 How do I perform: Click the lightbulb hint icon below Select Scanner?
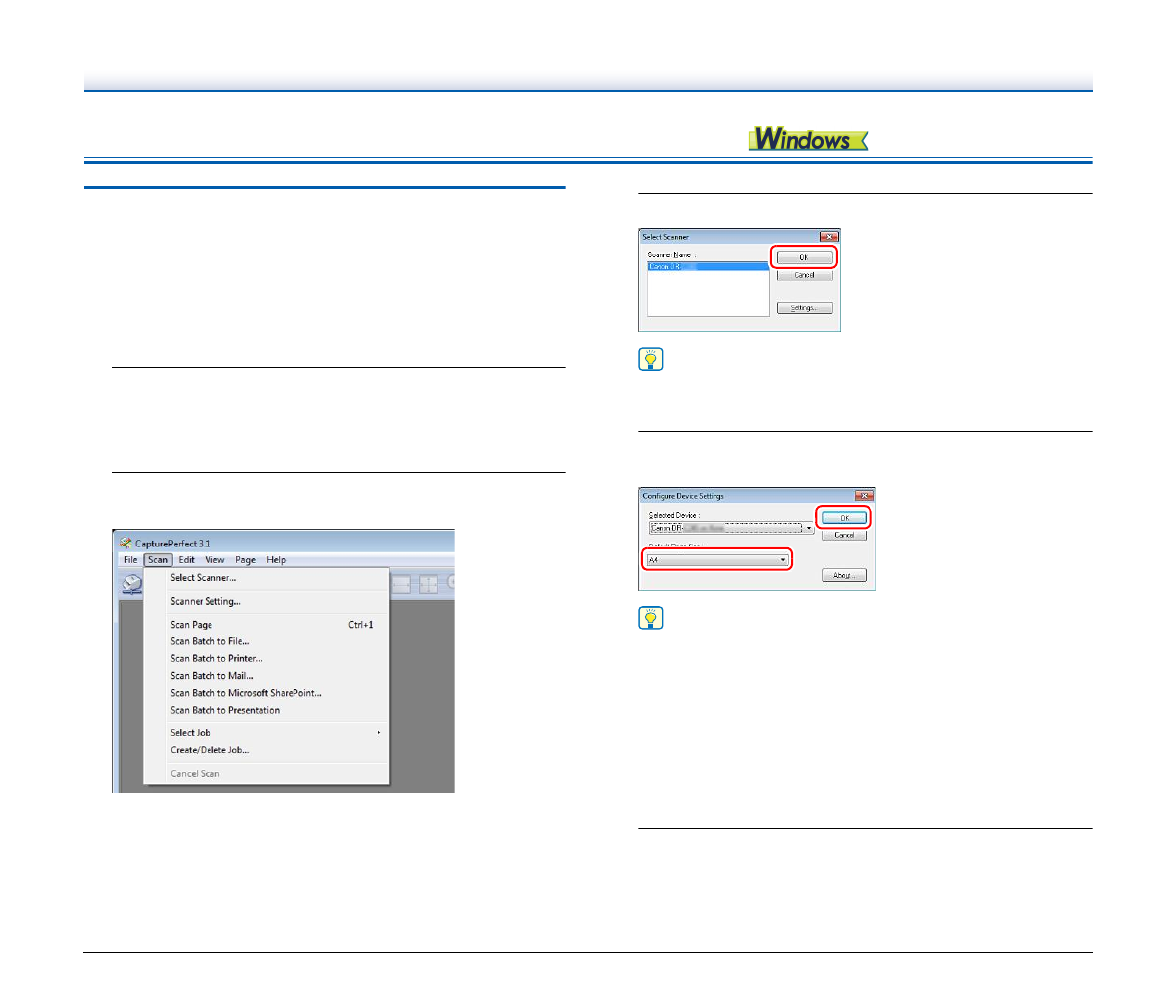651,360
